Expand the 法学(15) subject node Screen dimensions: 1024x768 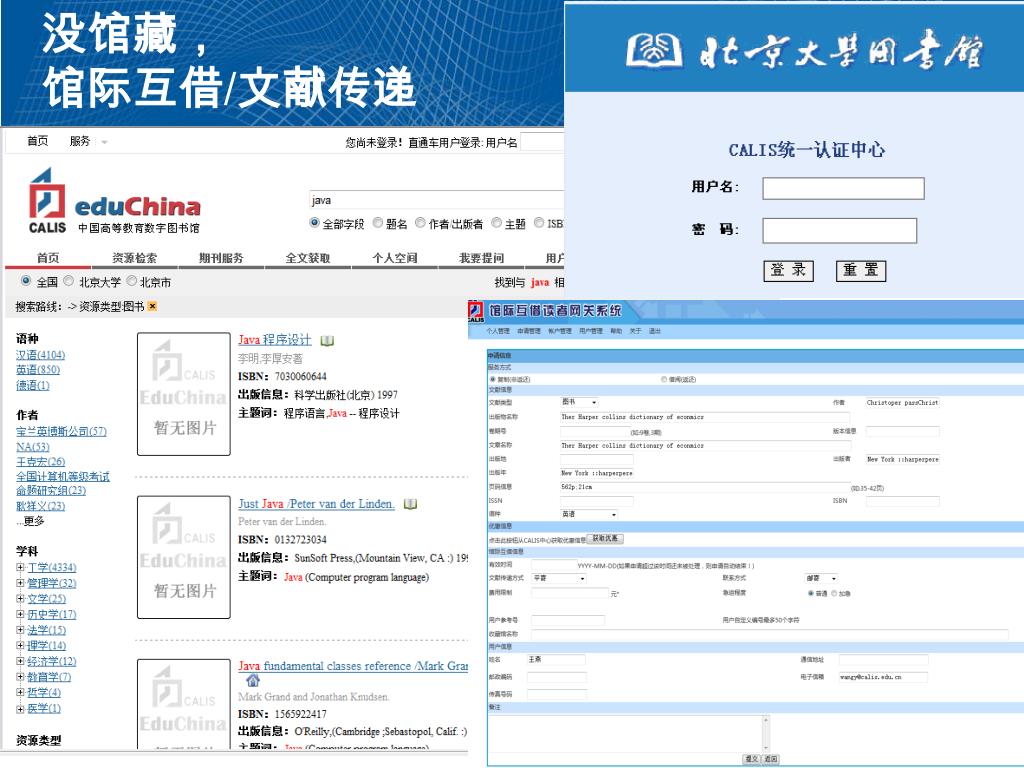(20, 630)
